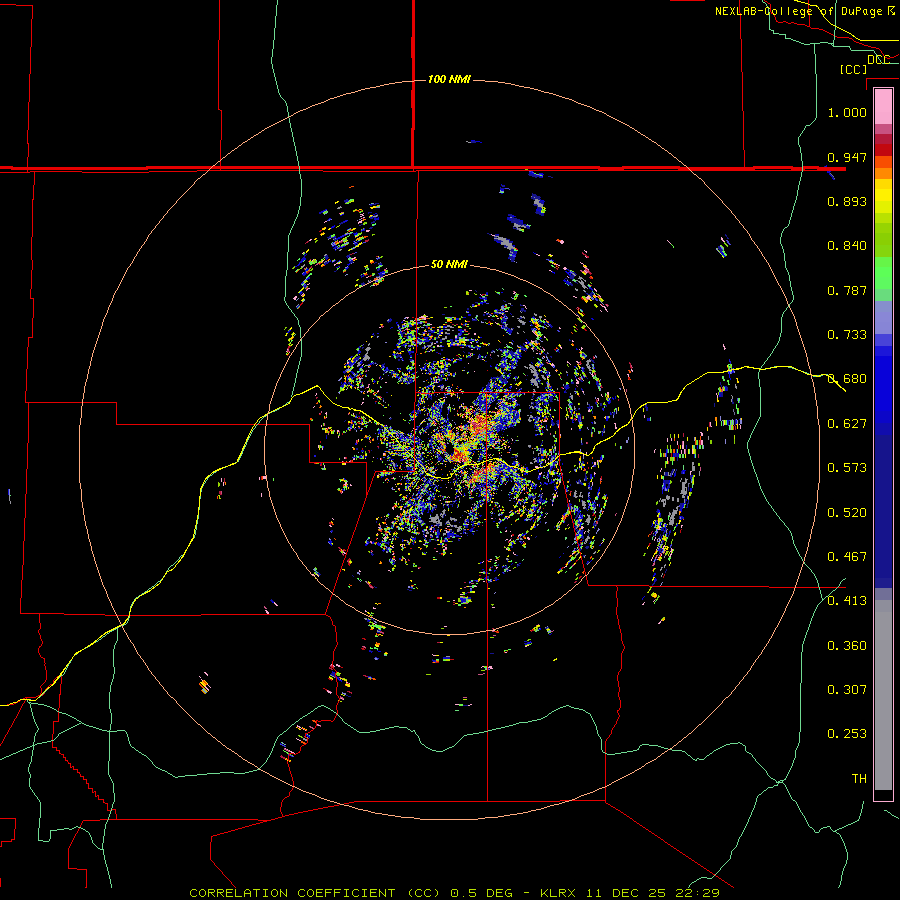
Task: Click the CORRELATION COEFFICIENT (CC) product title
Action: (x=315, y=893)
